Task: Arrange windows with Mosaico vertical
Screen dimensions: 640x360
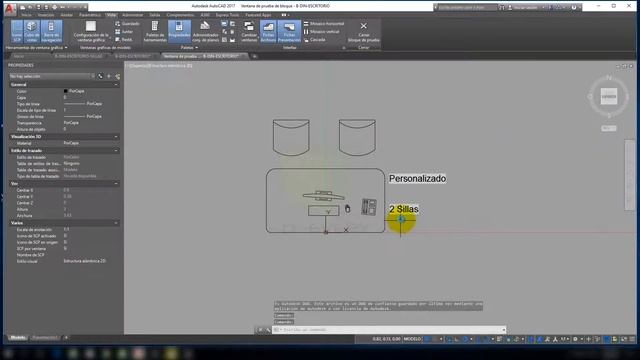Action: pyautogui.click(x=321, y=31)
